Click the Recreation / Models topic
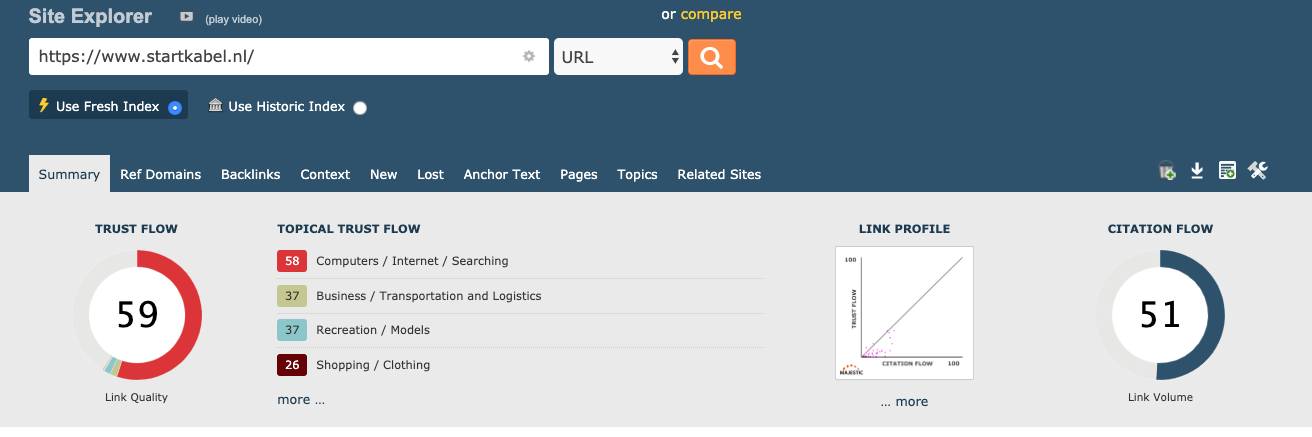Screen dimensions: 1312x437 (x=373, y=330)
